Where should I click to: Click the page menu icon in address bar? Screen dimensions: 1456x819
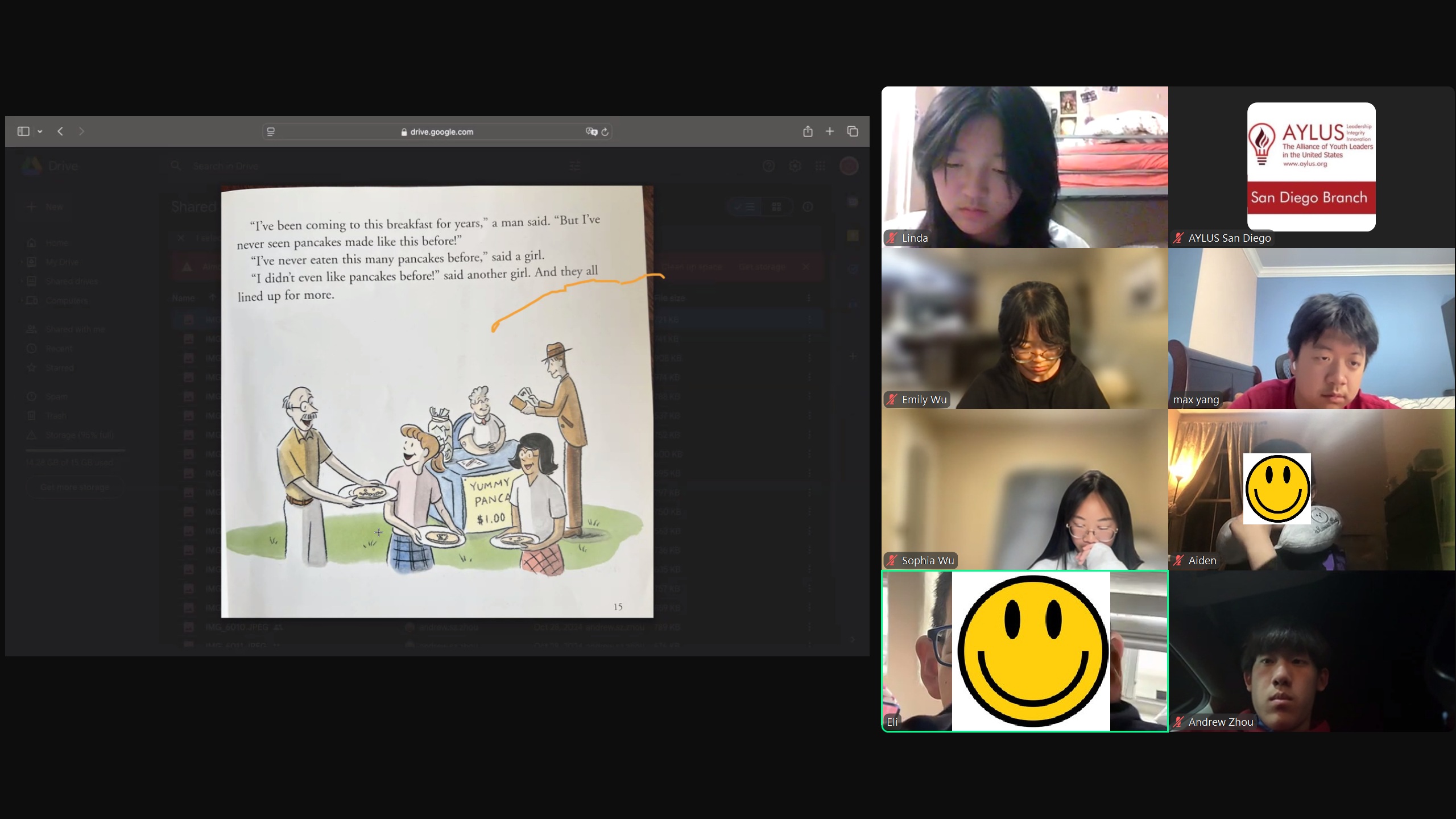click(x=271, y=131)
